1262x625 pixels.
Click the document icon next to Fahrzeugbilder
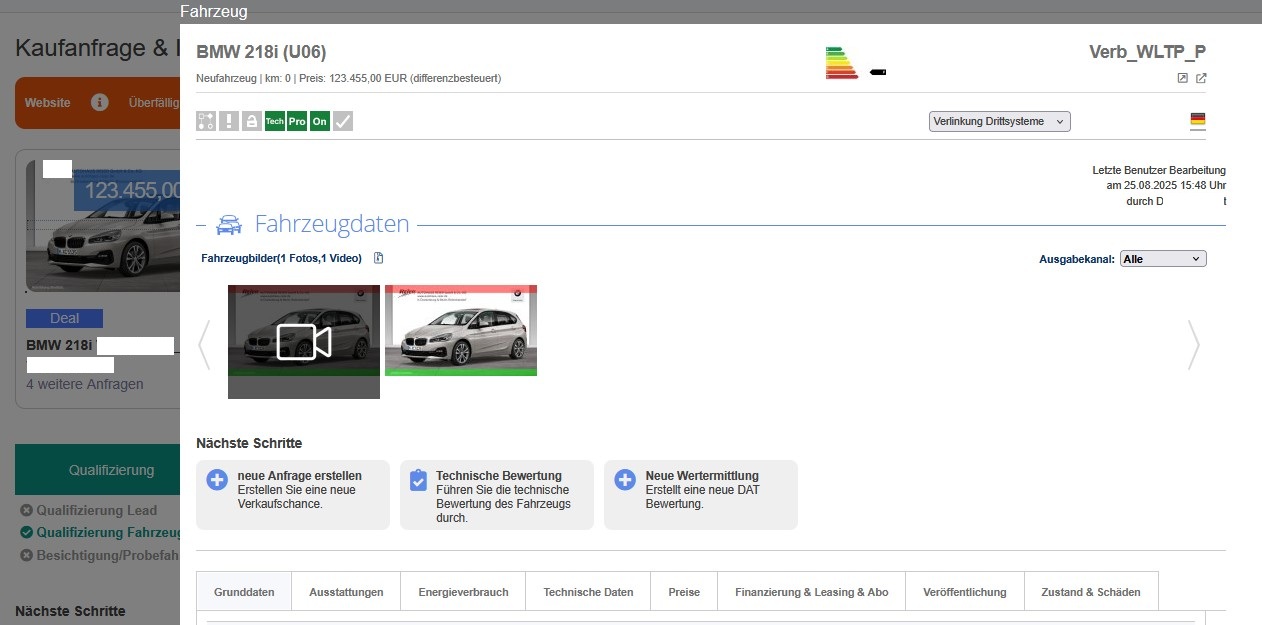coord(379,258)
